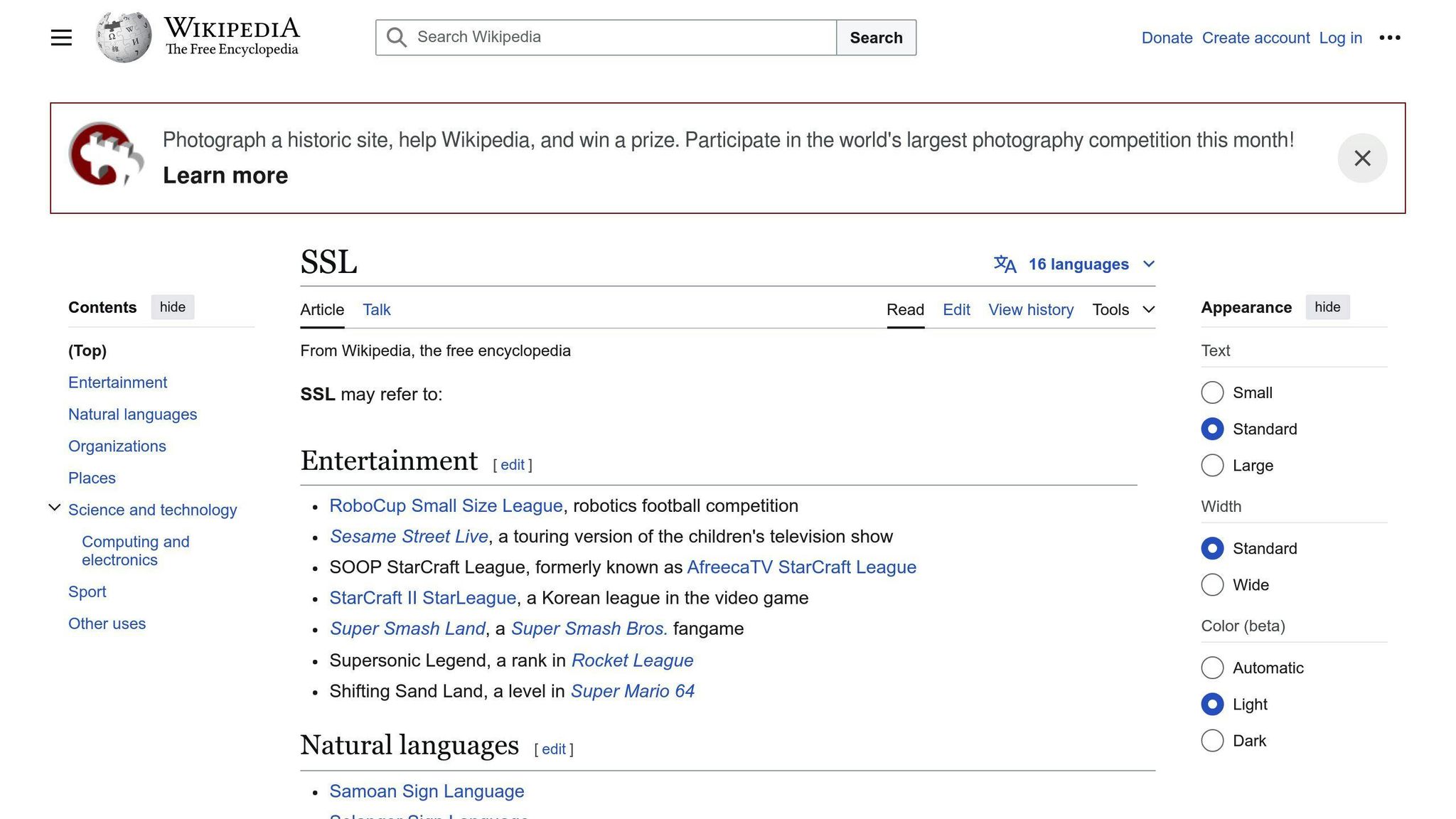Dismiss the photography competition banner
The width and height of the screenshot is (1456, 819).
coord(1362,158)
